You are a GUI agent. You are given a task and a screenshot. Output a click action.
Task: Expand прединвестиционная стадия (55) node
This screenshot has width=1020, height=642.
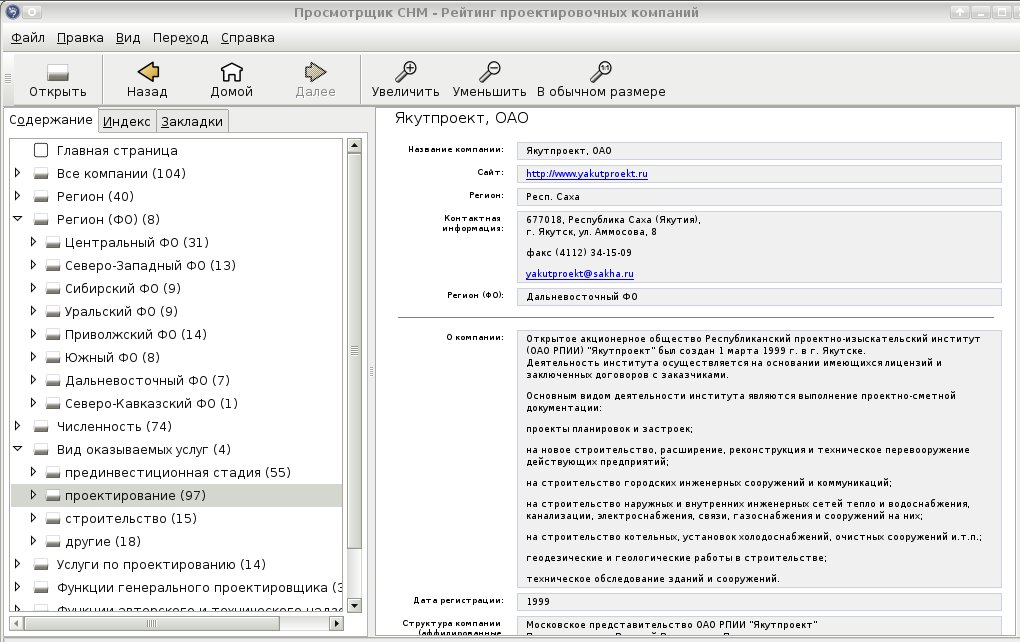click(x=33, y=472)
